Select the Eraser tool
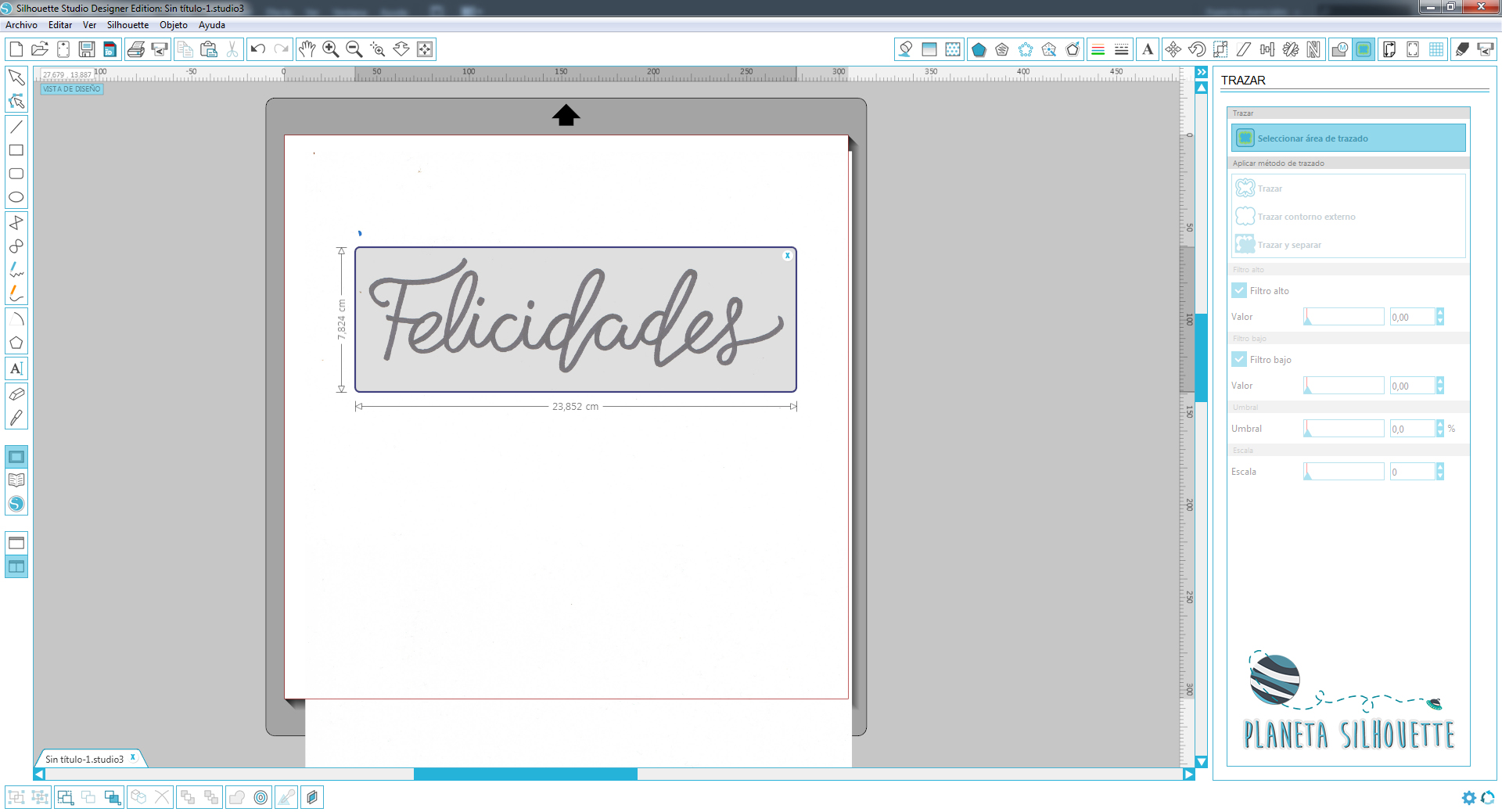Screen dimensions: 1502x812 pos(16,393)
